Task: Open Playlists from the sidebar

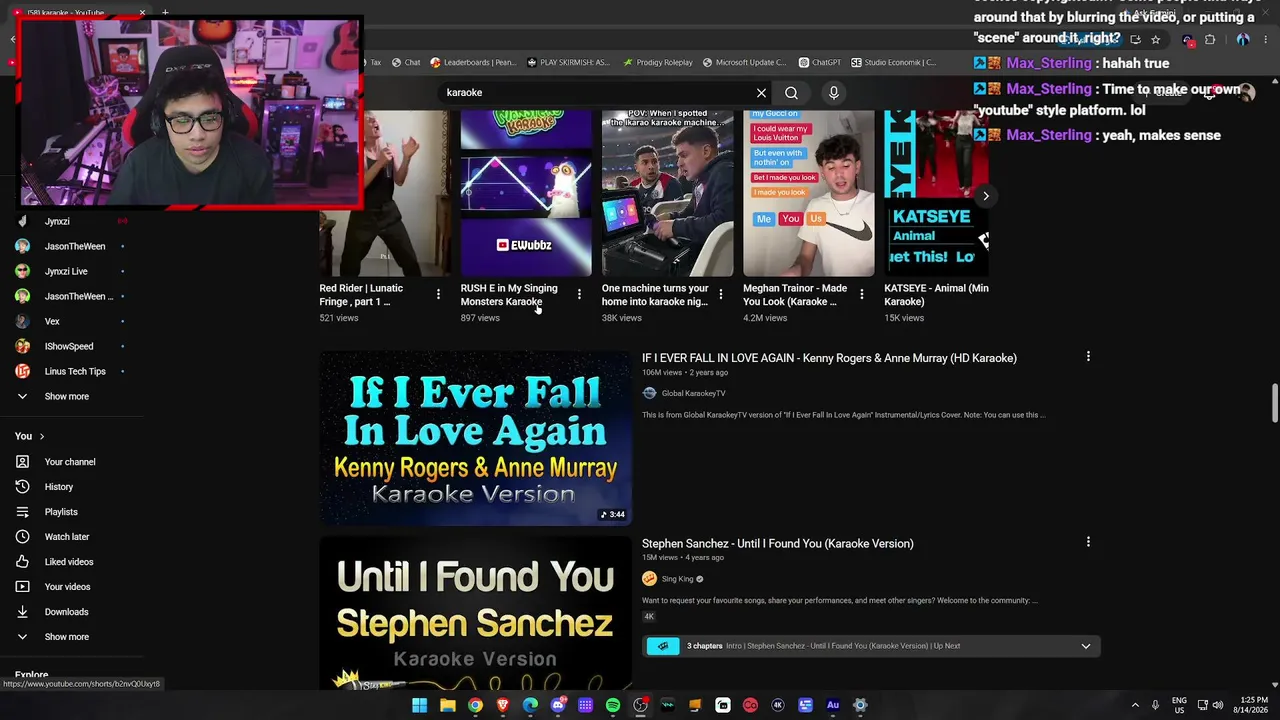Action: (60, 512)
